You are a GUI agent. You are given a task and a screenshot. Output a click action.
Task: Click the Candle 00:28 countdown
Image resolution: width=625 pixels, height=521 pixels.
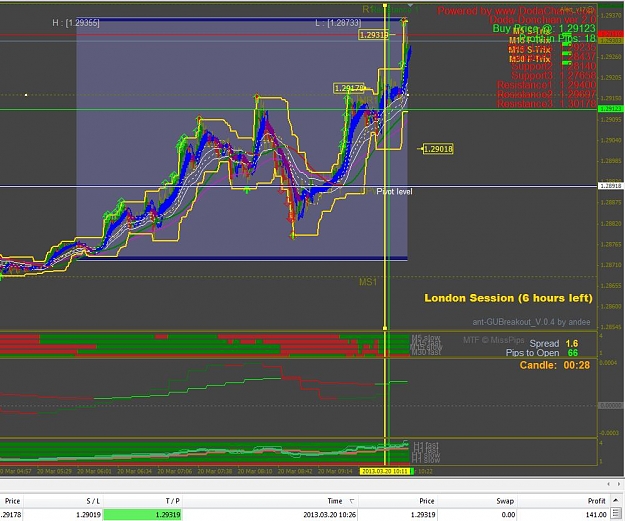point(554,365)
